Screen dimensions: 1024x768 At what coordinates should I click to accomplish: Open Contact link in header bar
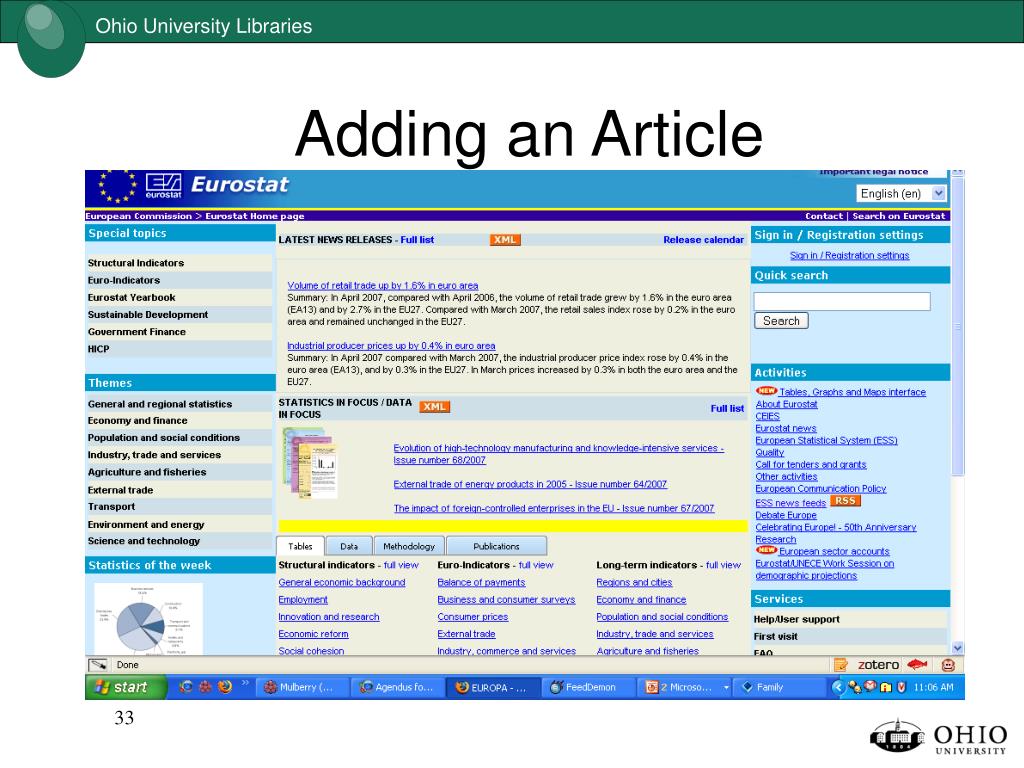point(824,216)
